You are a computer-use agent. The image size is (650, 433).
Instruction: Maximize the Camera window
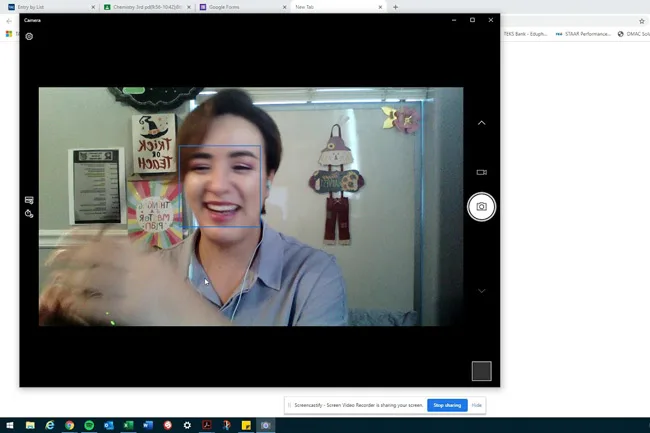click(x=472, y=20)
